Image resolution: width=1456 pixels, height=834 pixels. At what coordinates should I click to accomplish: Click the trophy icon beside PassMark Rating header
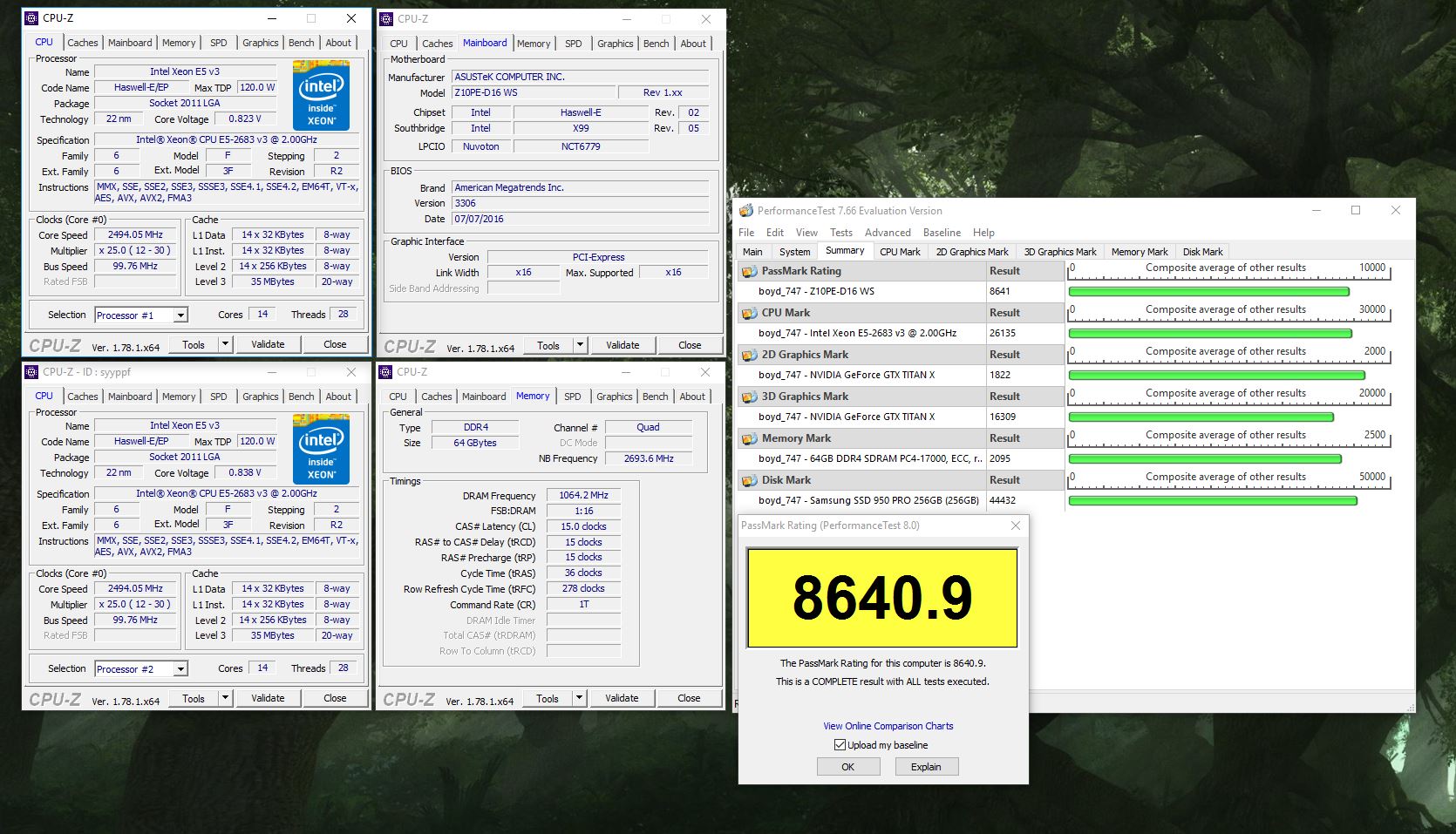pyautogui.click(x=749, y=271)
